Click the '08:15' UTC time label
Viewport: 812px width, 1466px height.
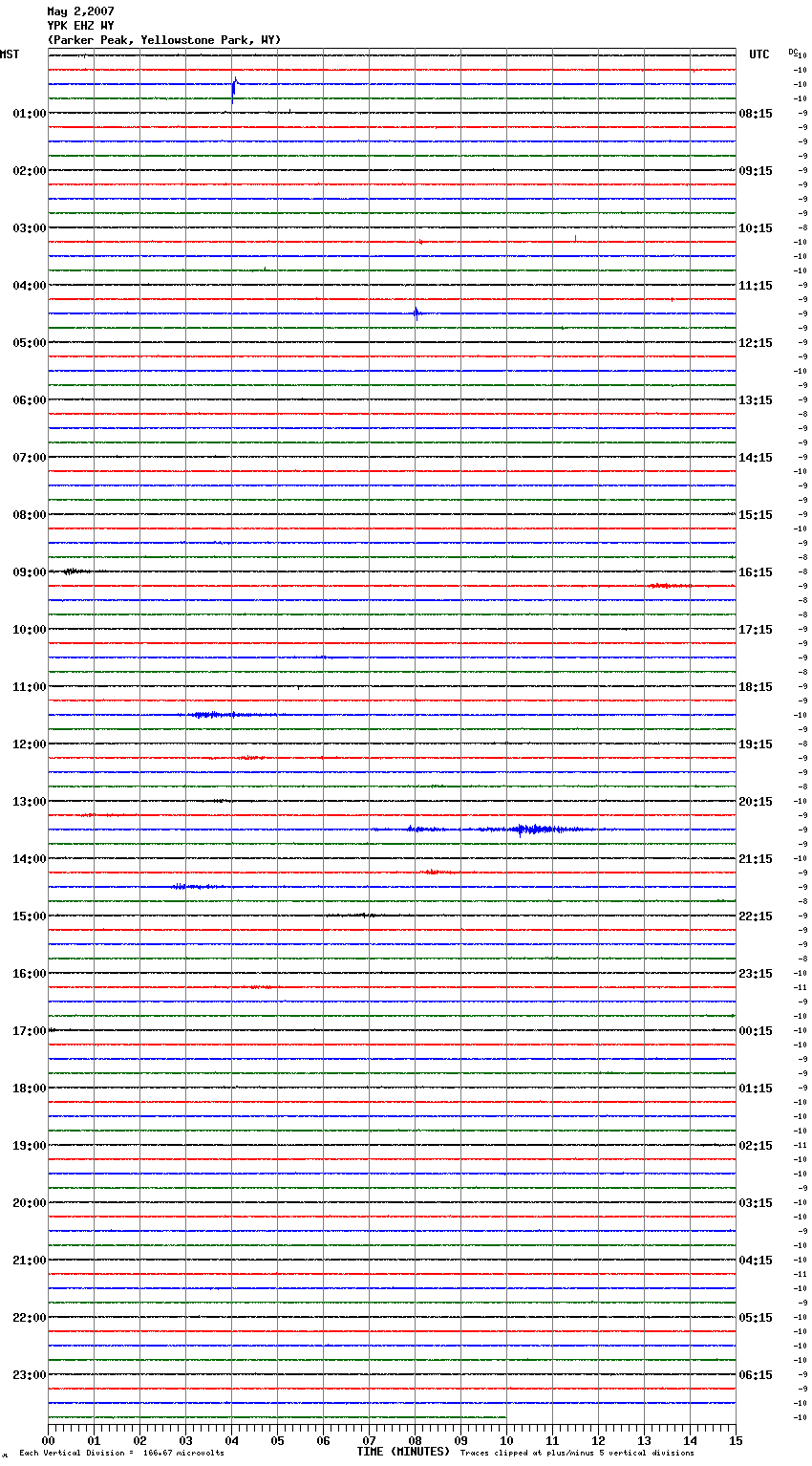tap(756, 114)
